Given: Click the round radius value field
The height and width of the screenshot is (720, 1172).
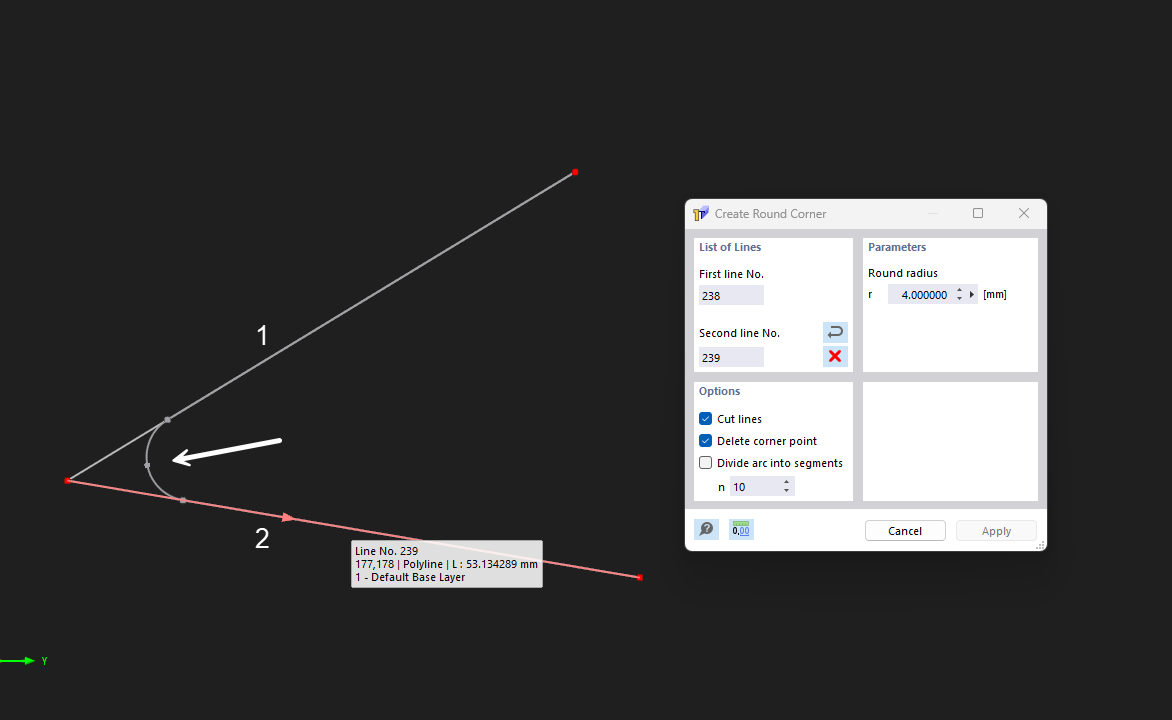Looking at the screenshot, I should (x=922, y=294).
